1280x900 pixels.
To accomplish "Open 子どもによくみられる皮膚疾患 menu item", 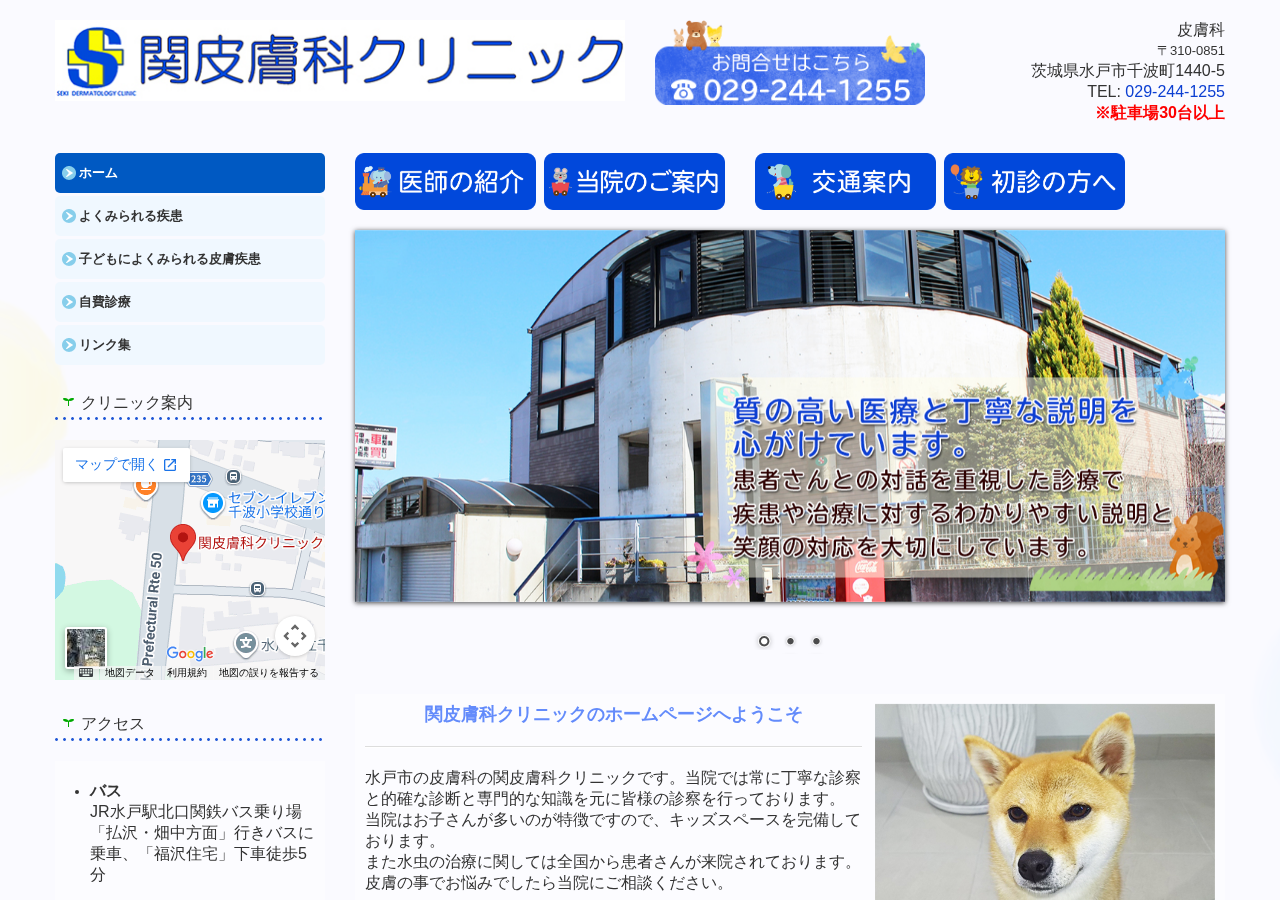I will pos(190,259).
